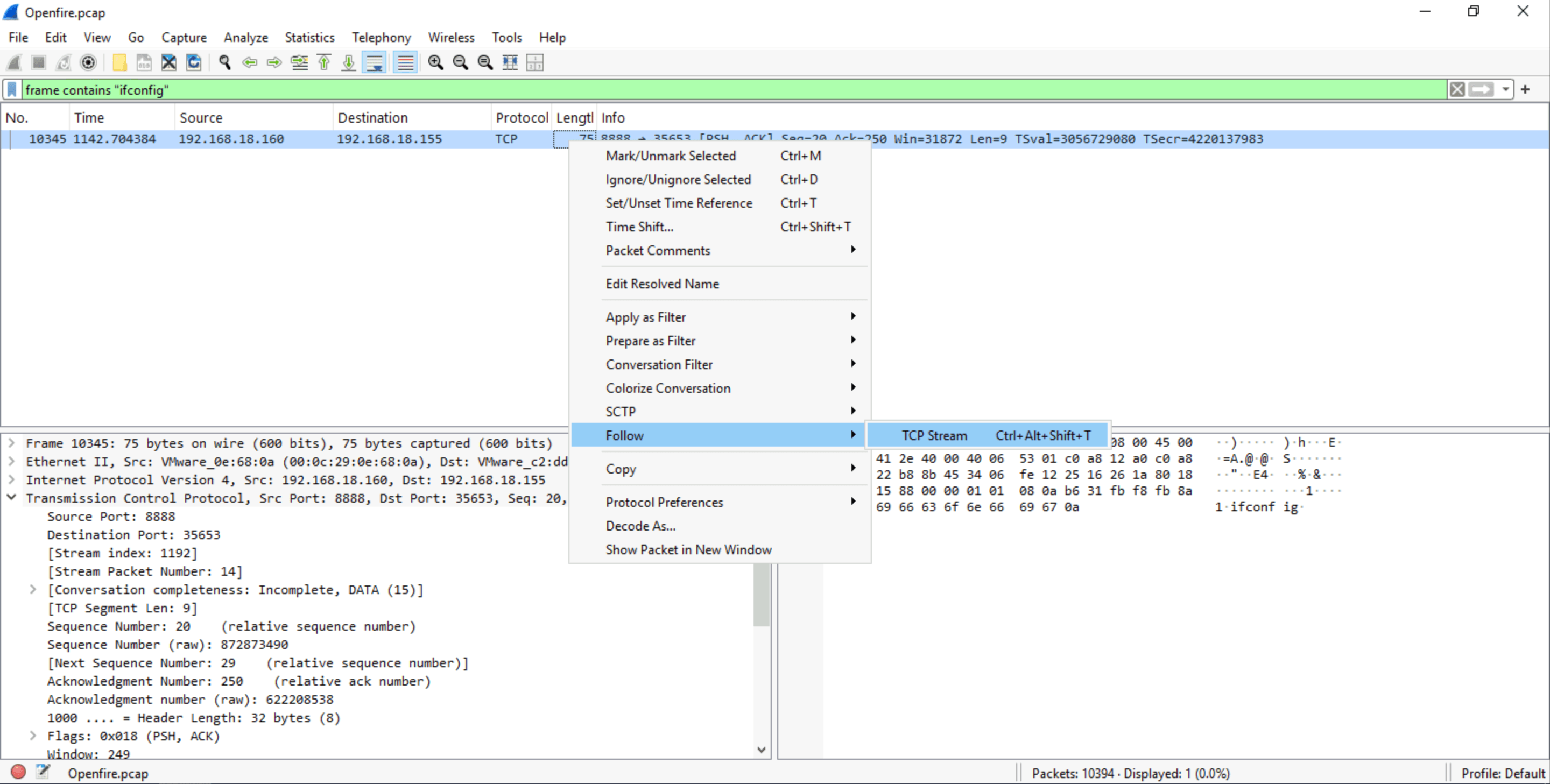1550x784 pixels.
Task: Reset text to normal size icon
Action: coord(485,62)
